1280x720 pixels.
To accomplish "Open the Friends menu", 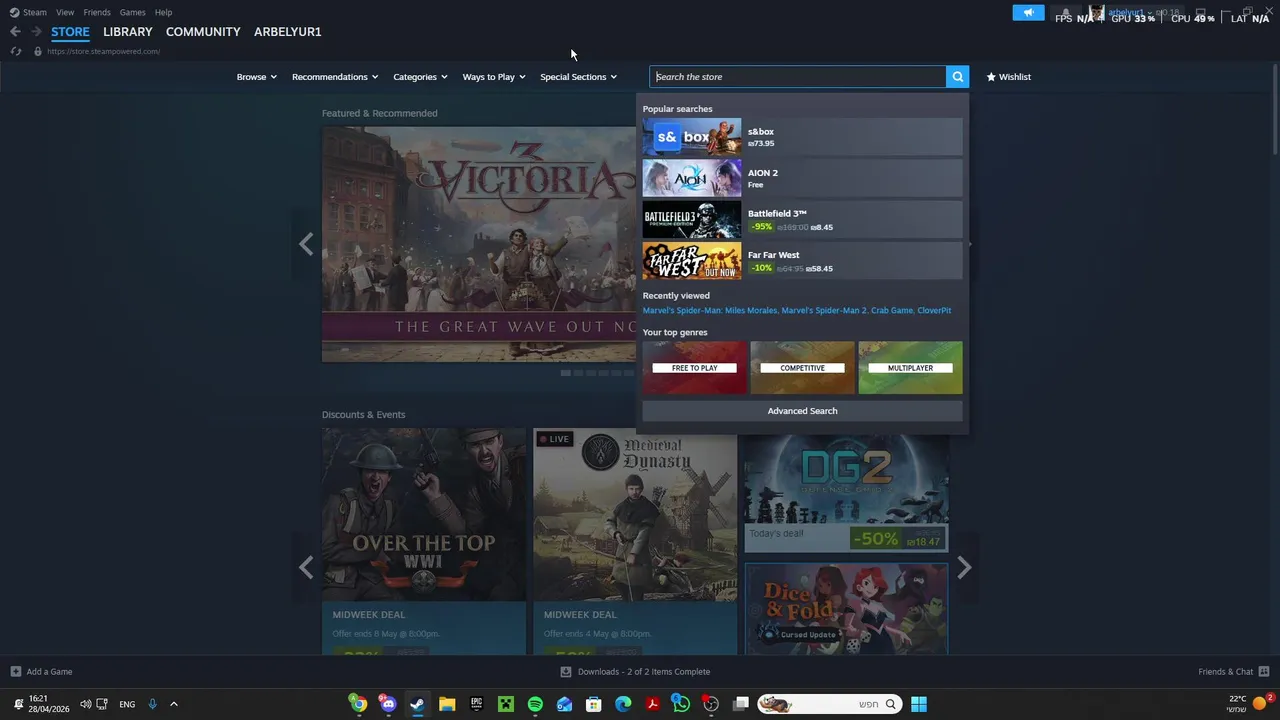I will click(97, 12).
